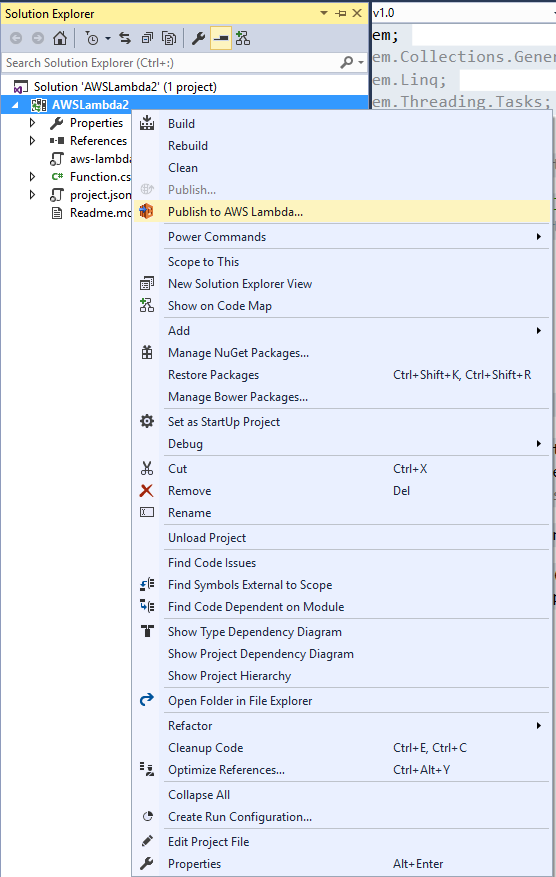The width and height of the screenshot is (556, 877).
Task: Click the Collapse All toolbar icon
Action: coord(147,38)
